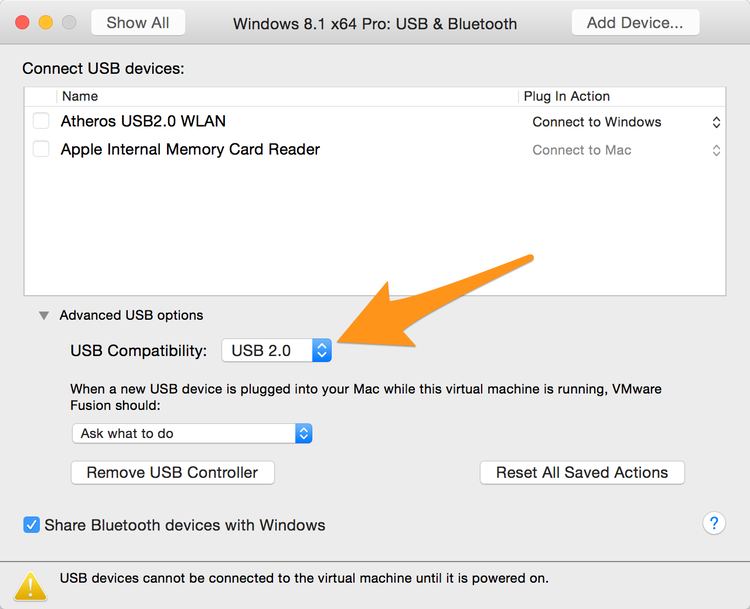Screen dimensions: 750x609
Task: Click the USB Compatibility: label
Action: pos(139,351)
